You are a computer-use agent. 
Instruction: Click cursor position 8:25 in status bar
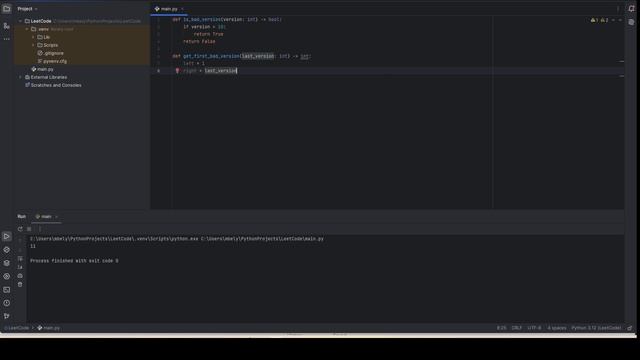501,328
